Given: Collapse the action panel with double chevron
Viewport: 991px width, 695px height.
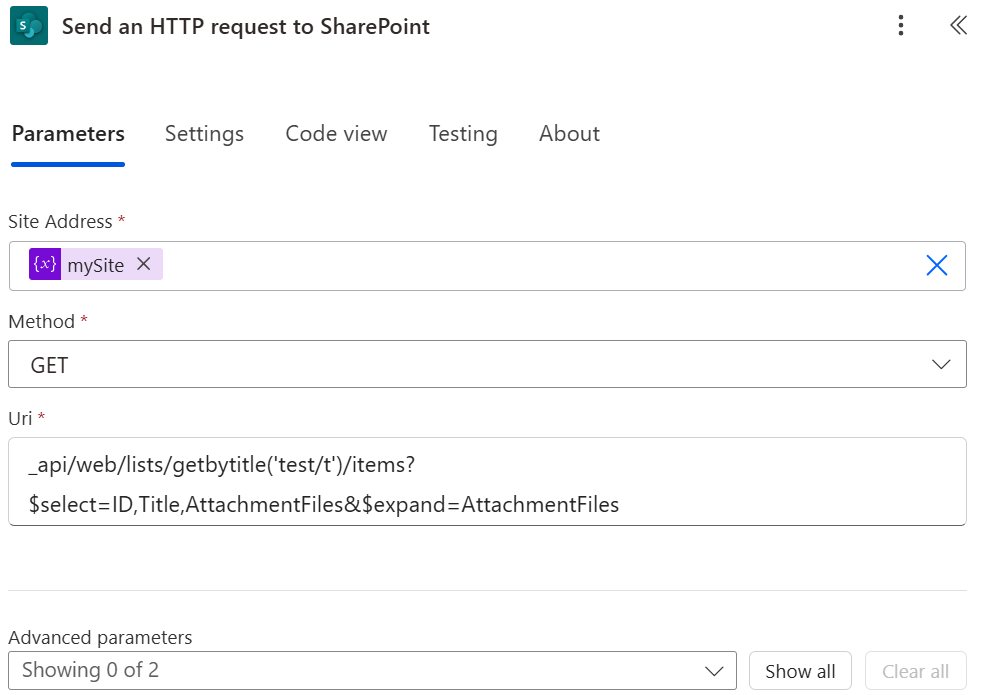Looking at the screenshot, I should coord(958,26).
